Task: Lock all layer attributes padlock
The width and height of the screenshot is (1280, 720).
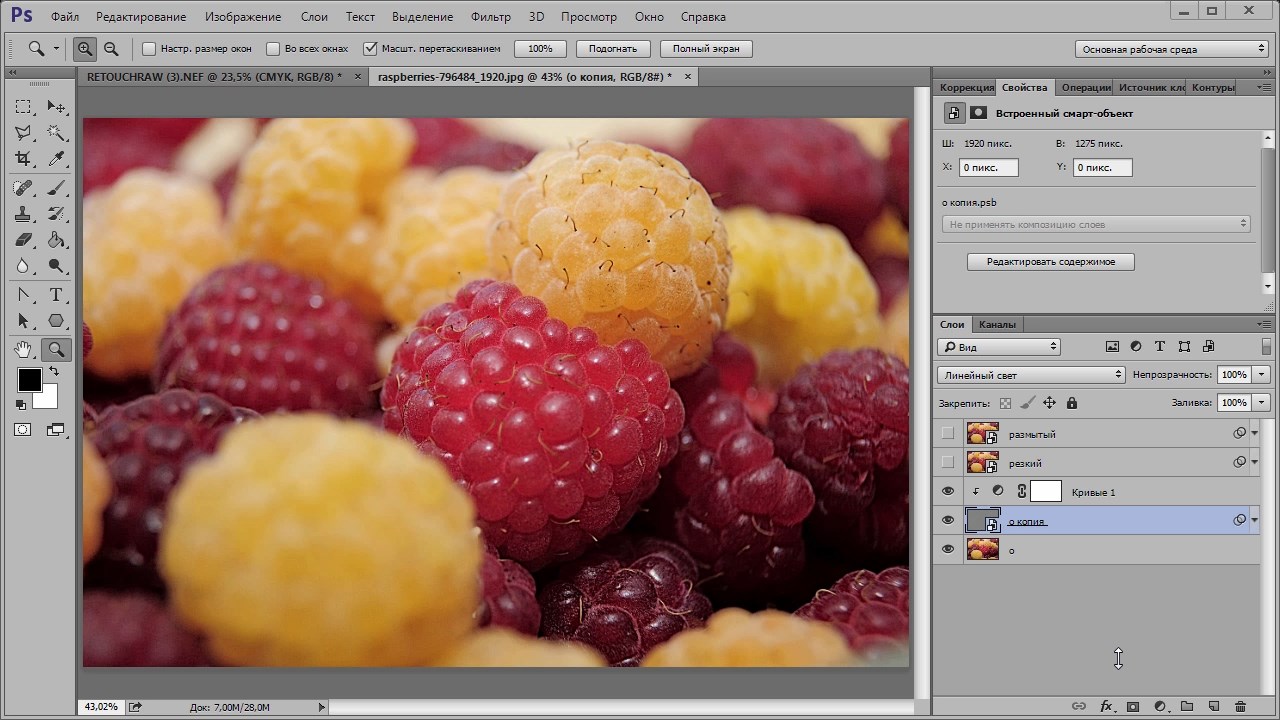Action: click(x=1072, y=403)
